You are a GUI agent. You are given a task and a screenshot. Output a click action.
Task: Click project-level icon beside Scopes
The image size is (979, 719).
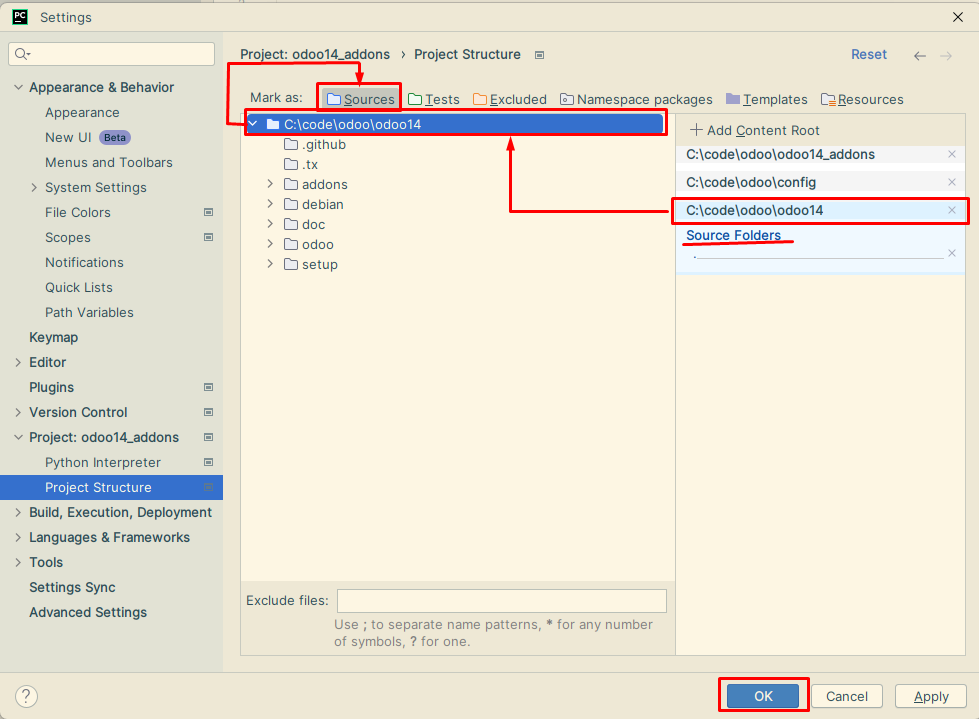click(209, 237)
